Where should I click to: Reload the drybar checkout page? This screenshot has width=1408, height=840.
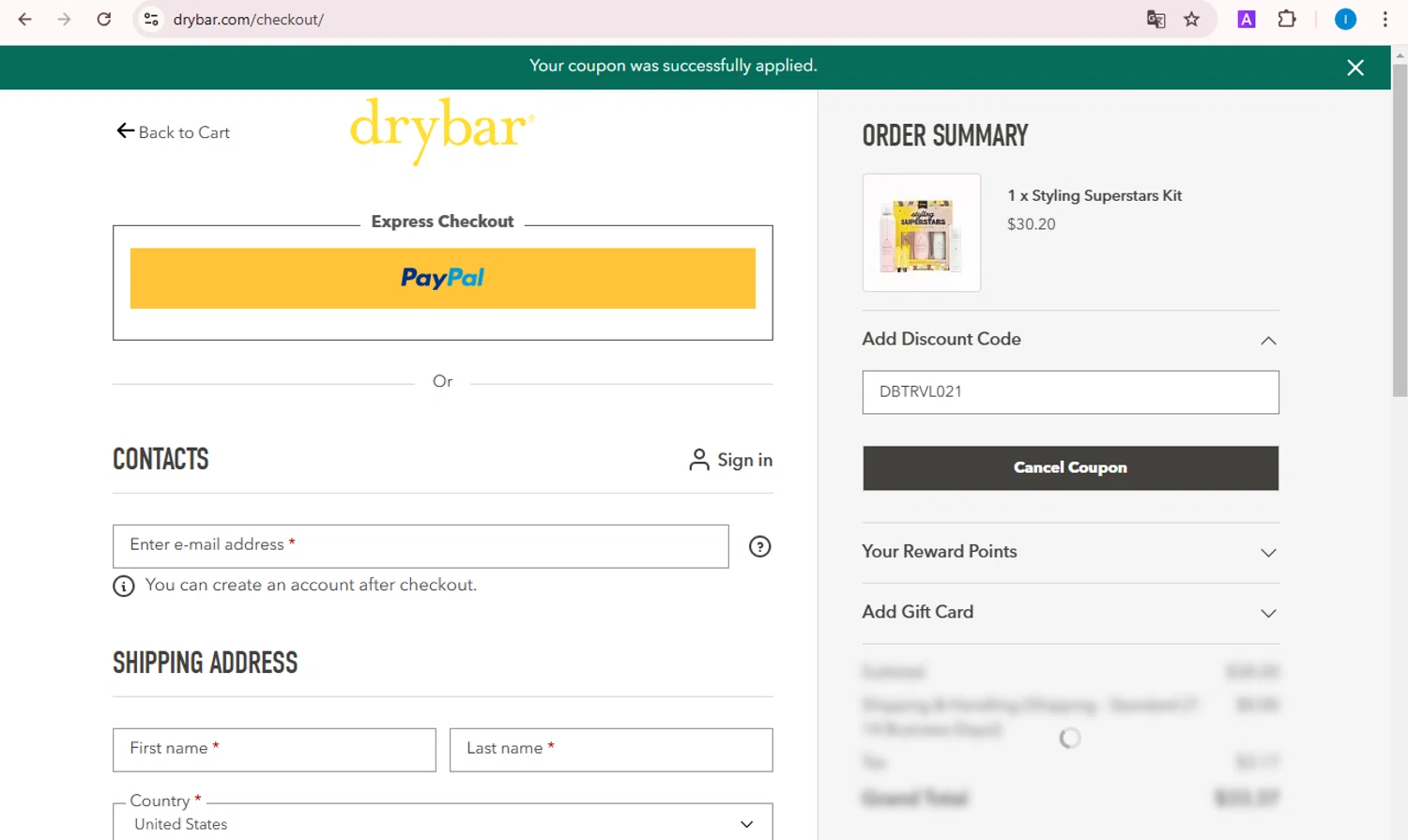pyautogui.click(x=104, y=19)
